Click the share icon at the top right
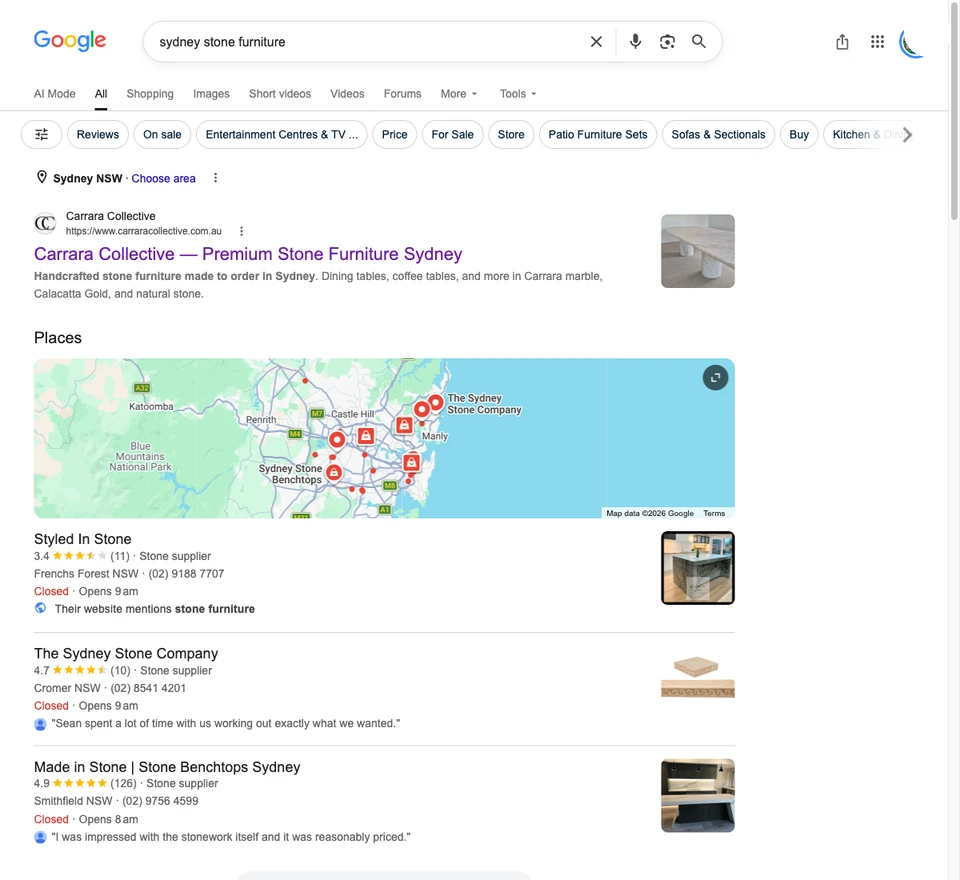 pos(842,42)
